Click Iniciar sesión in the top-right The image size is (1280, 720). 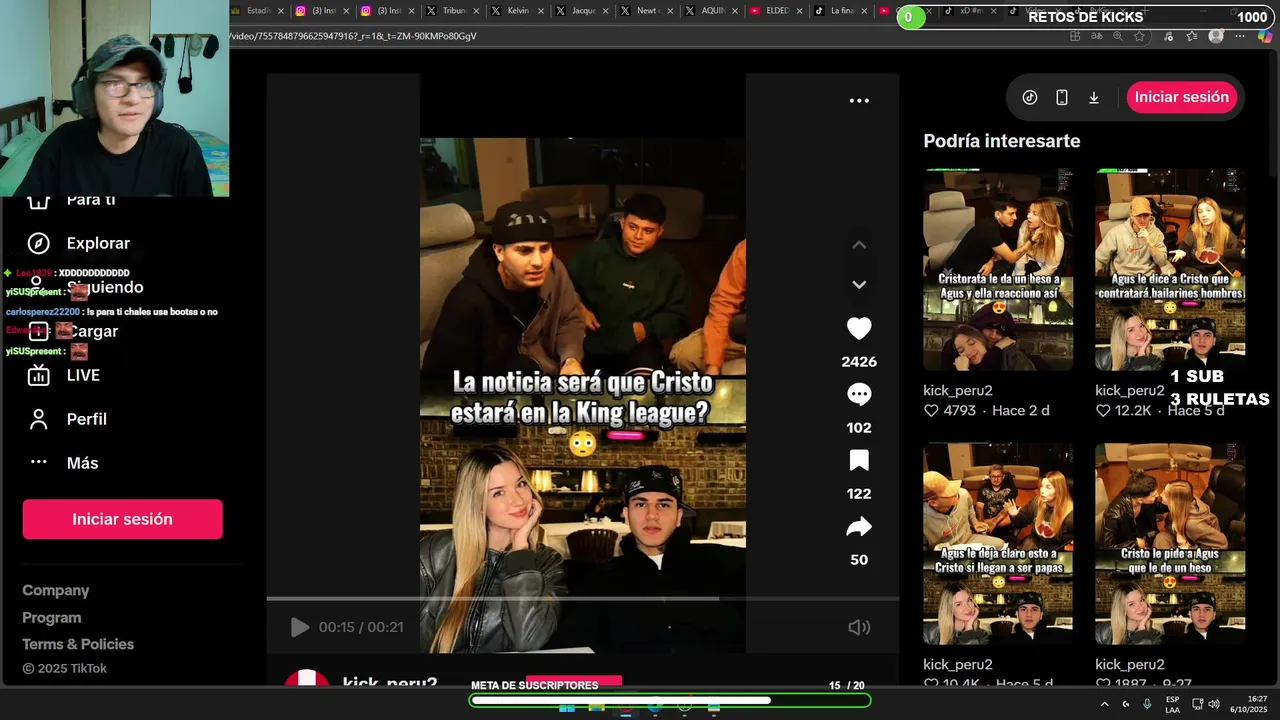pyautogui.click(x=1182, y=97)
